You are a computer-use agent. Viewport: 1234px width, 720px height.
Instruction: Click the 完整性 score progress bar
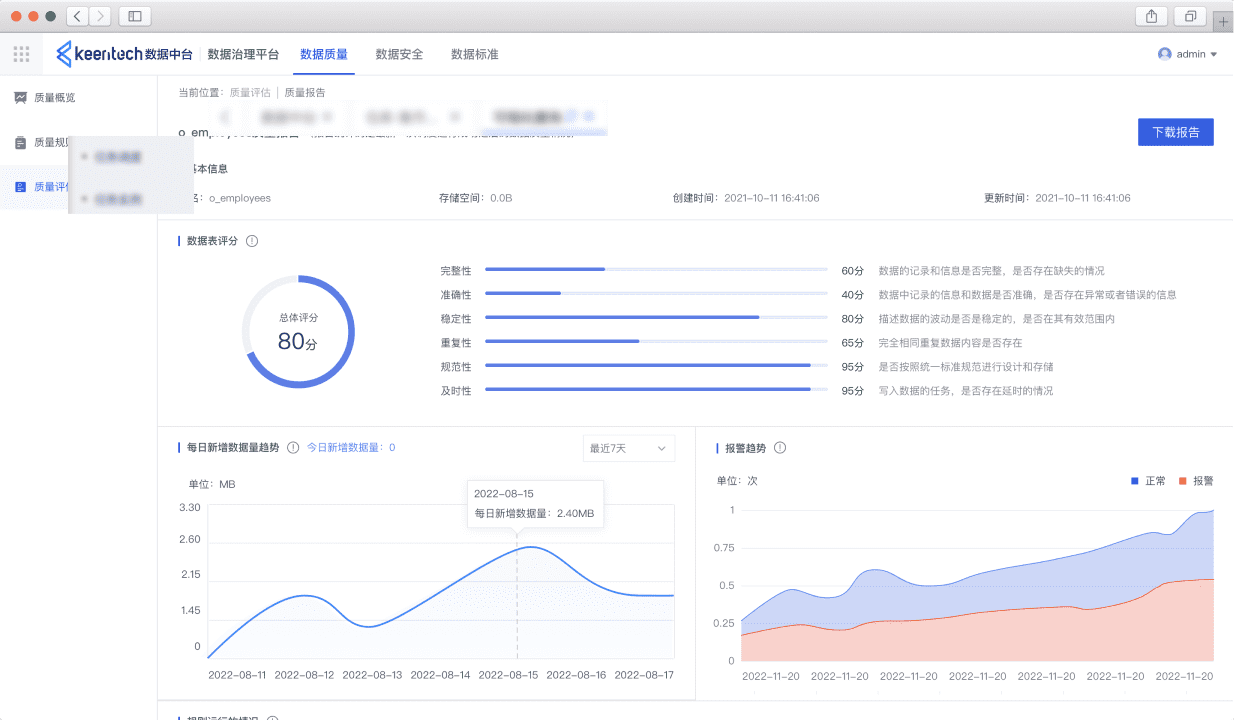click(656, 270)
